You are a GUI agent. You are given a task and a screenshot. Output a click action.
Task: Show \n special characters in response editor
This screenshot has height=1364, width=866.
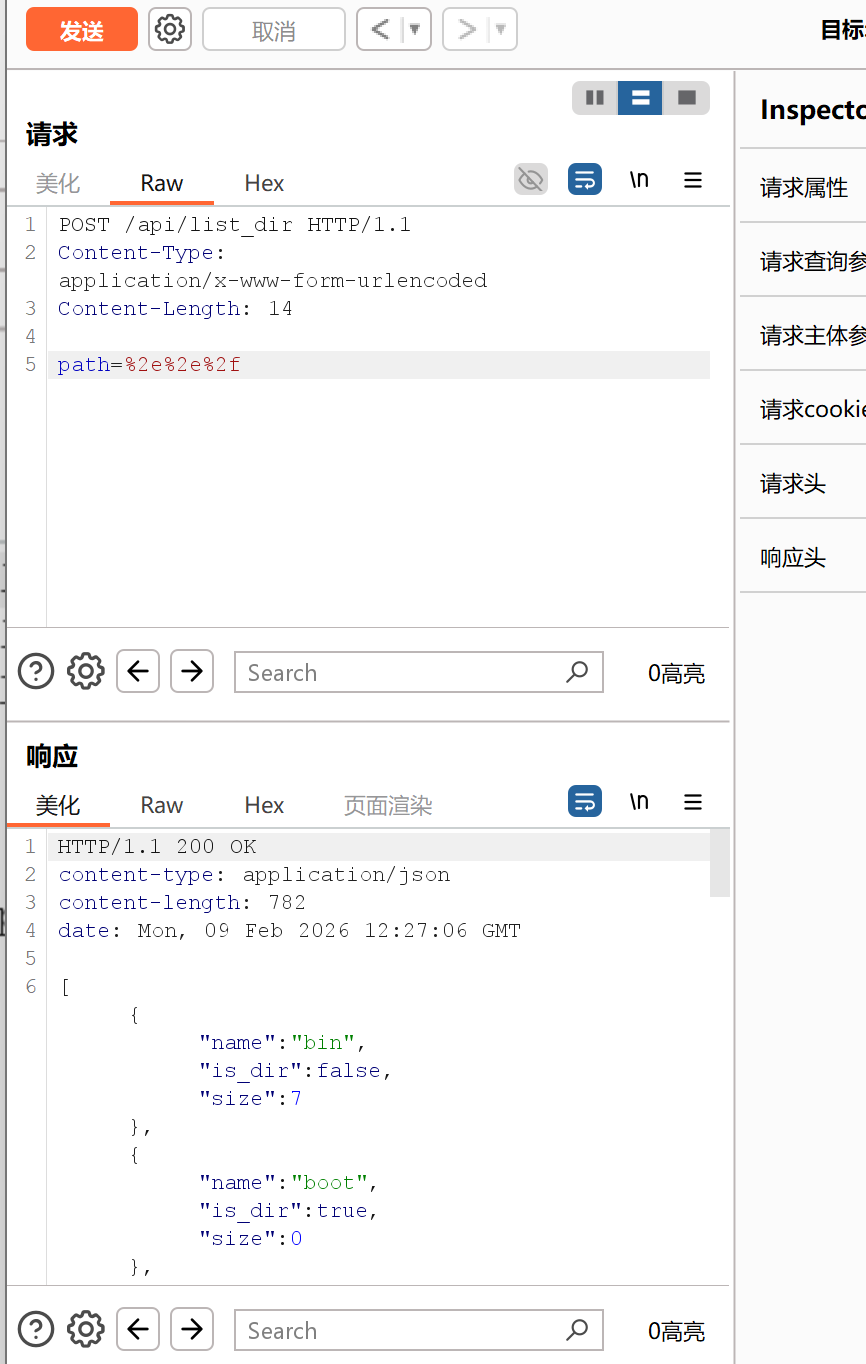[639, 802]
